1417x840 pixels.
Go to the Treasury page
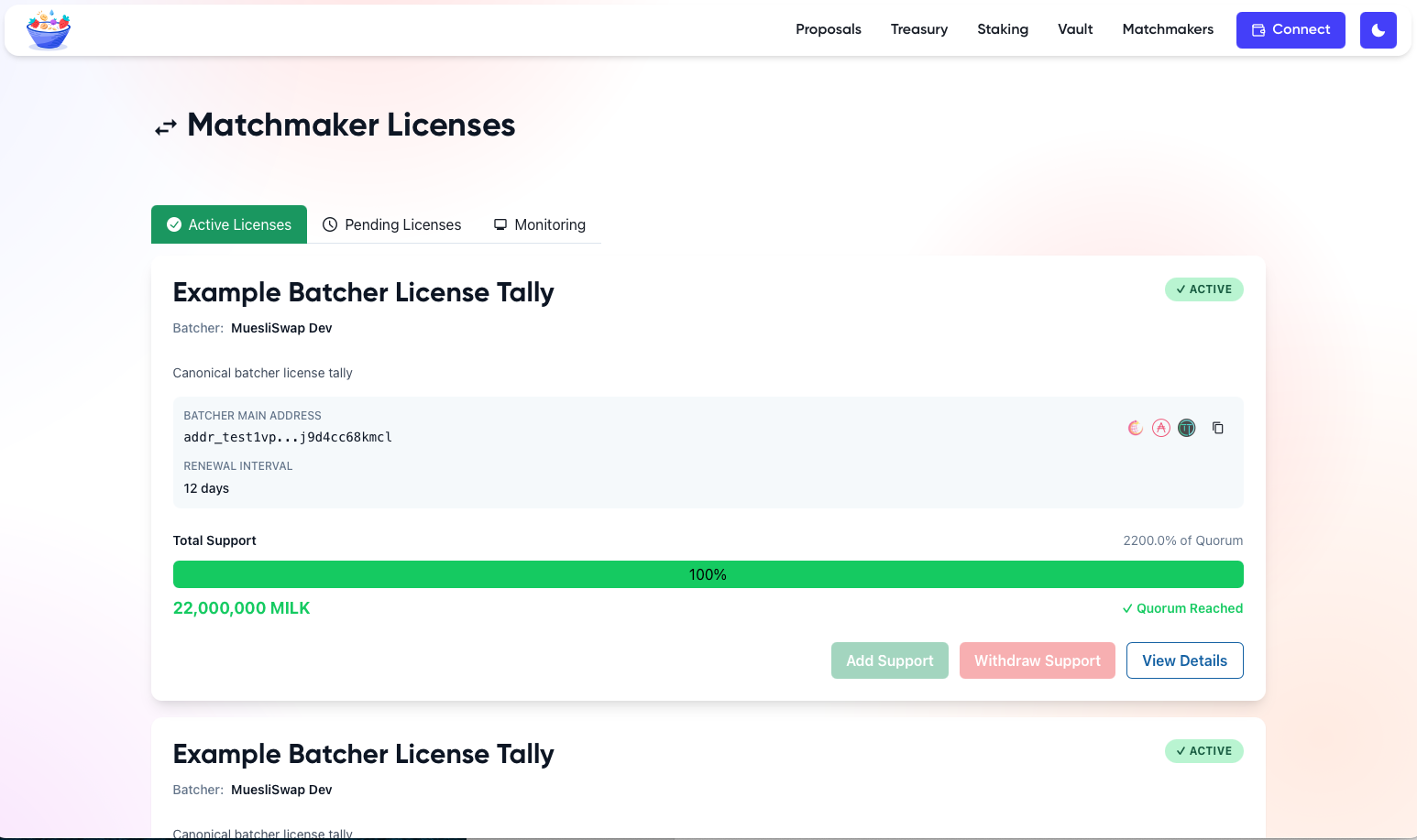[918, 29]
